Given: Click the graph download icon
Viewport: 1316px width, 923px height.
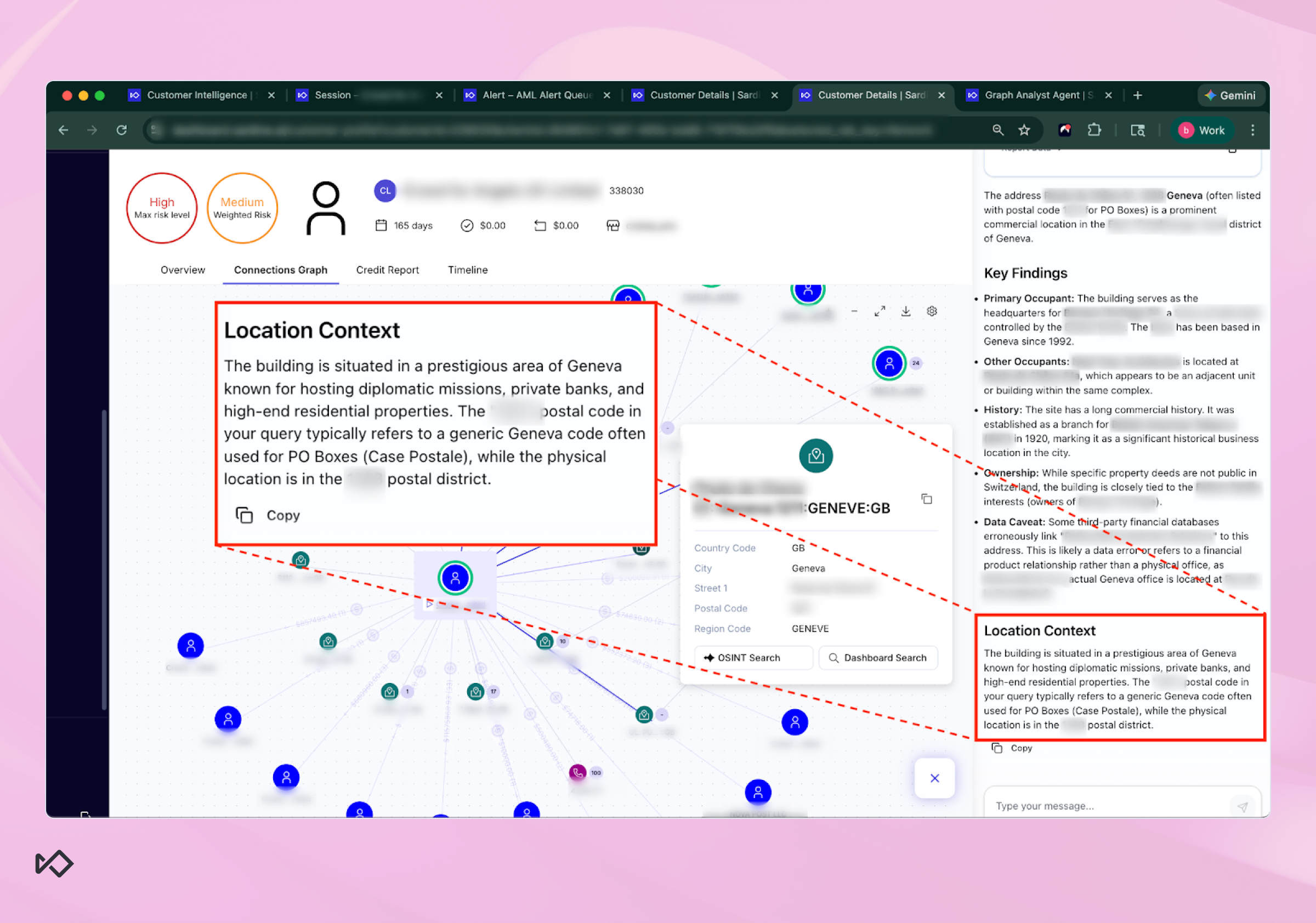Looking at the screenshot, I should (906, 311).
